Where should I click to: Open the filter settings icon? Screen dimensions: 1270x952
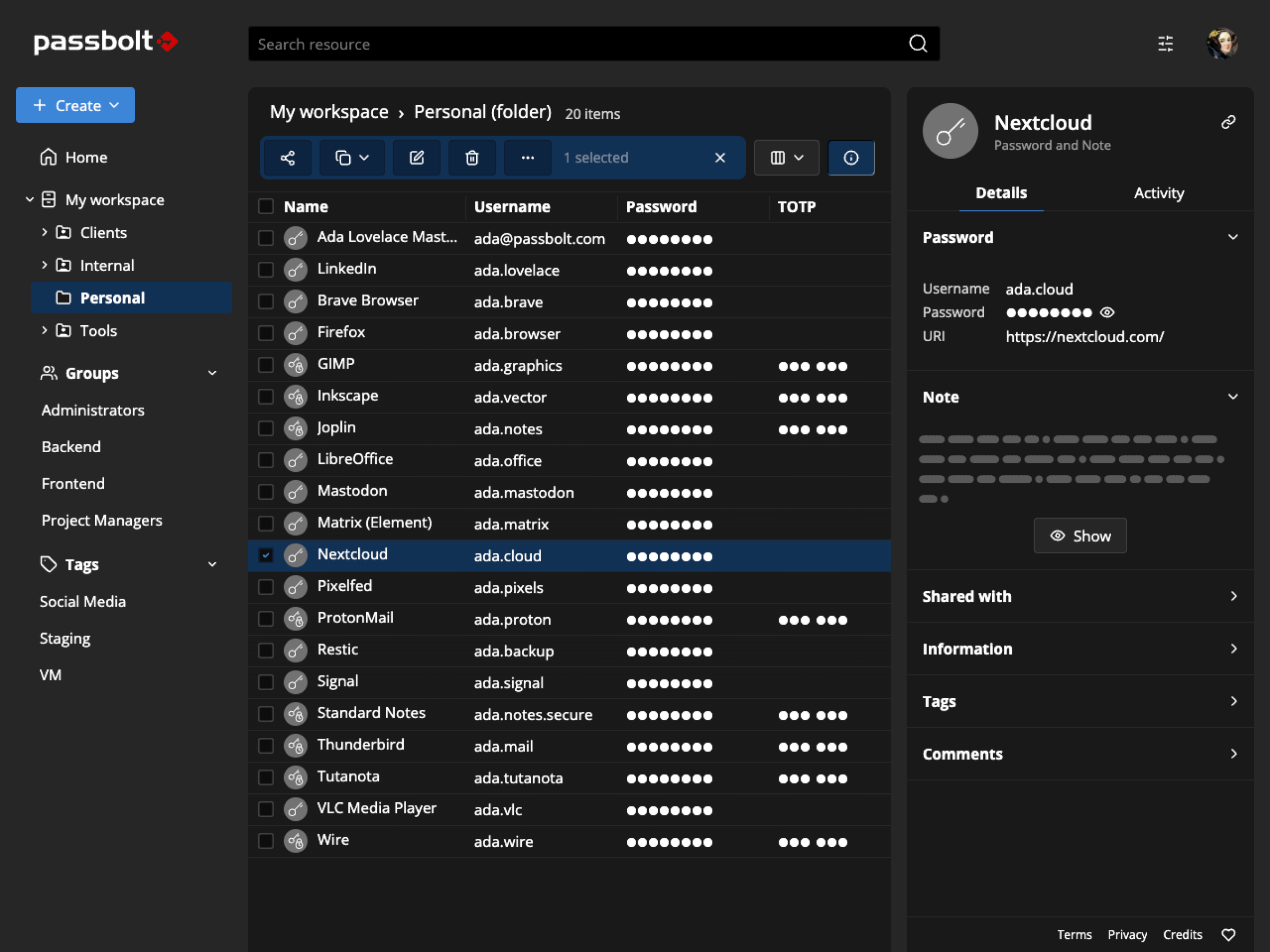pyautogui.click(x=1165, y=43)
